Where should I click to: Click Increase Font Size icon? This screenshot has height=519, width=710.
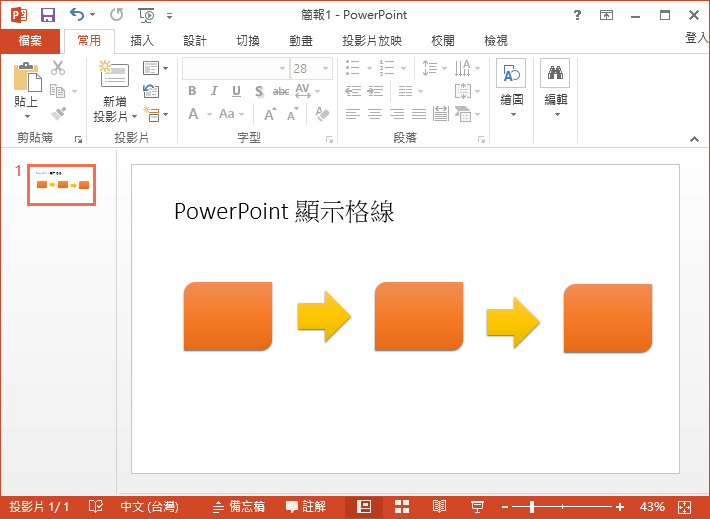point(271,114)
